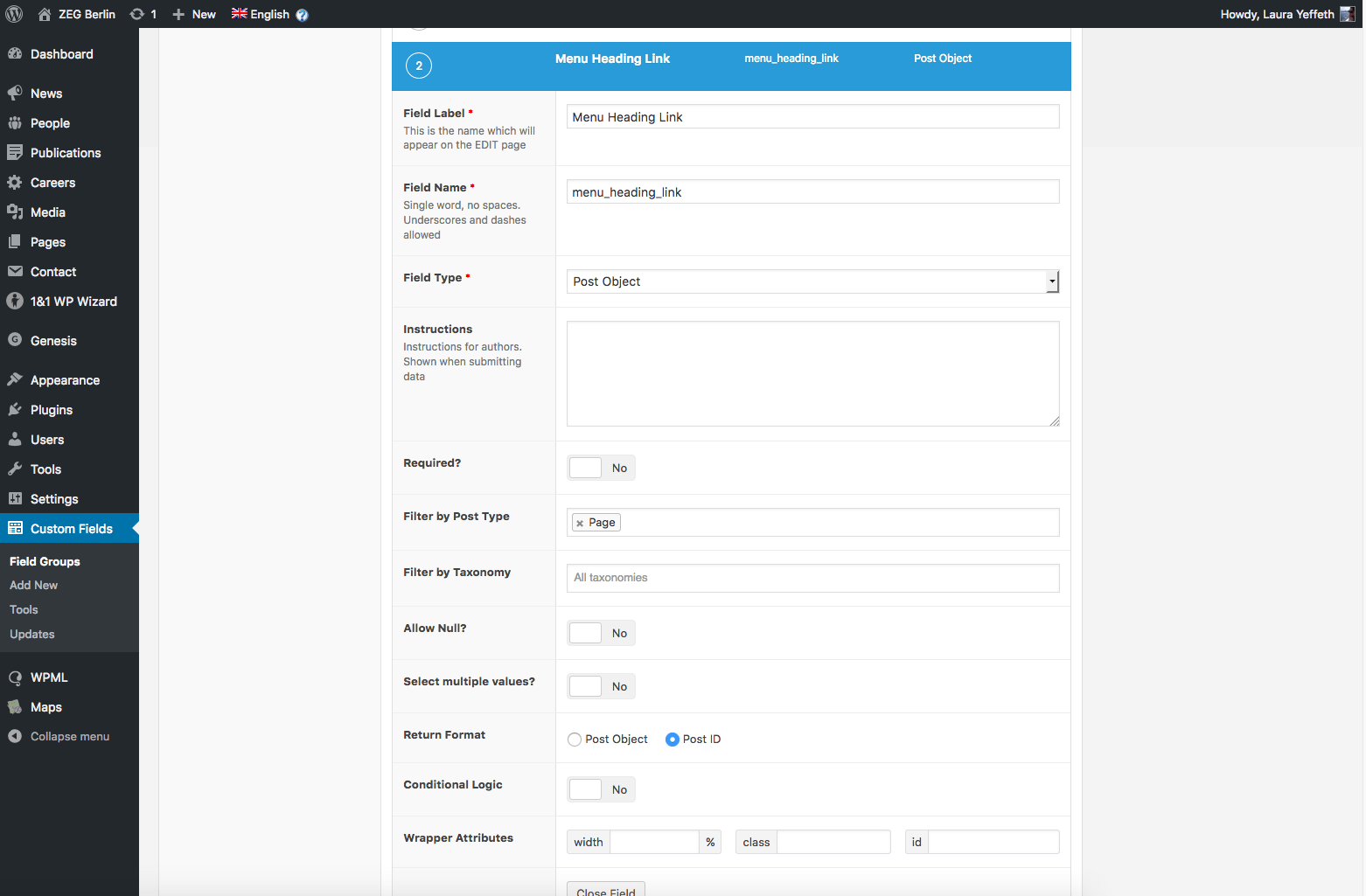
Task: Open the Field Type dropdown
Action: (x=812, y=281)
